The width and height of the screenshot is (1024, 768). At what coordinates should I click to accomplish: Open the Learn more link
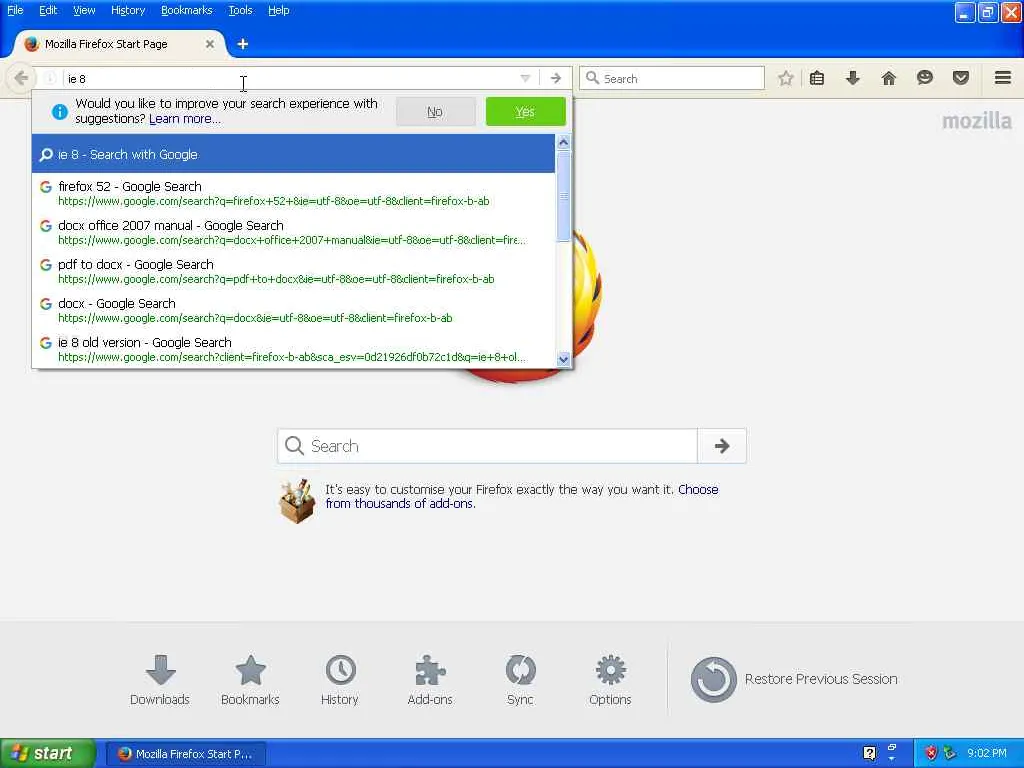tap(185, 119)
